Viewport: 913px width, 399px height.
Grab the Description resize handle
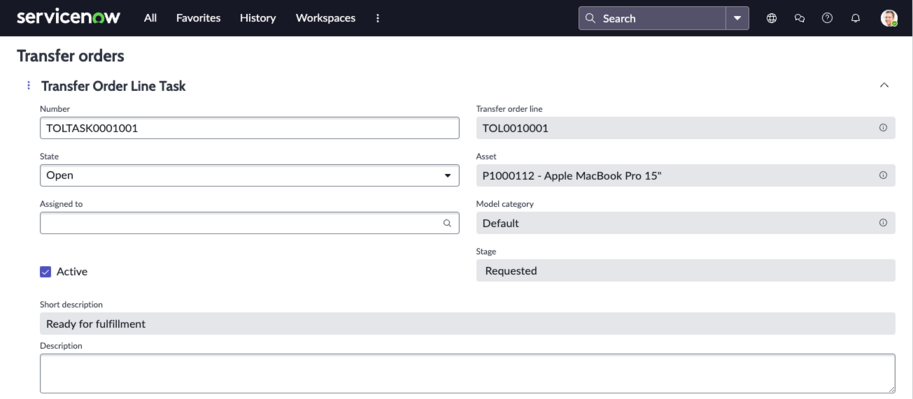(x=891, y=390)
